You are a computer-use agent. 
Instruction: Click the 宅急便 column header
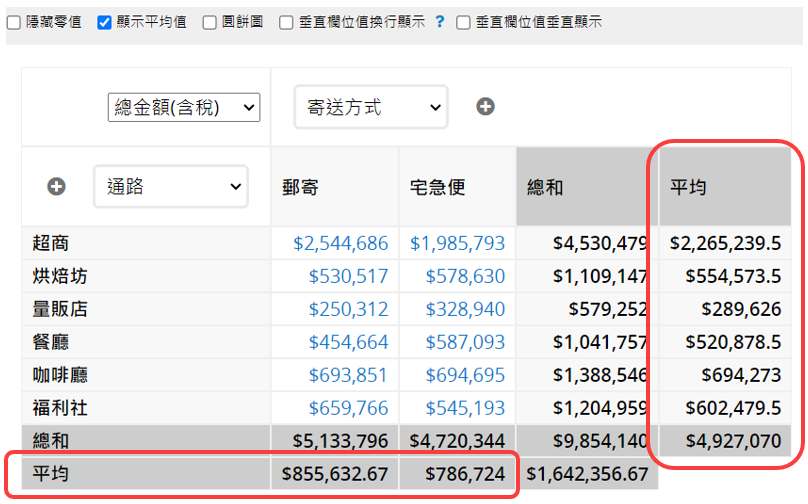(437, 187)
